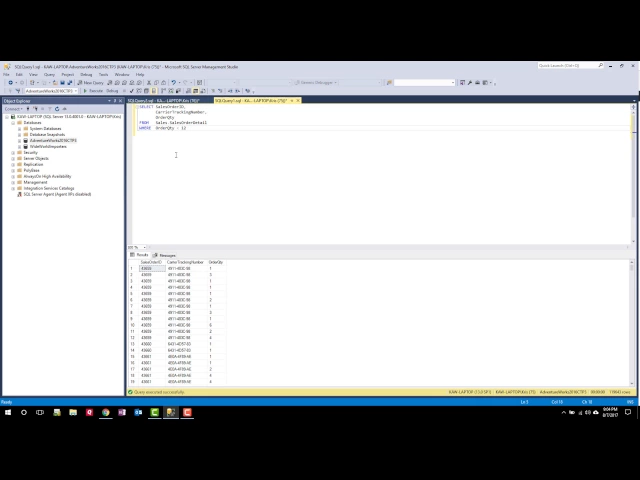This screenshot has width=640, height=480.
Task: Close the active yellow SQLQuery1.sql tab
Action: (x=298, y=100)
